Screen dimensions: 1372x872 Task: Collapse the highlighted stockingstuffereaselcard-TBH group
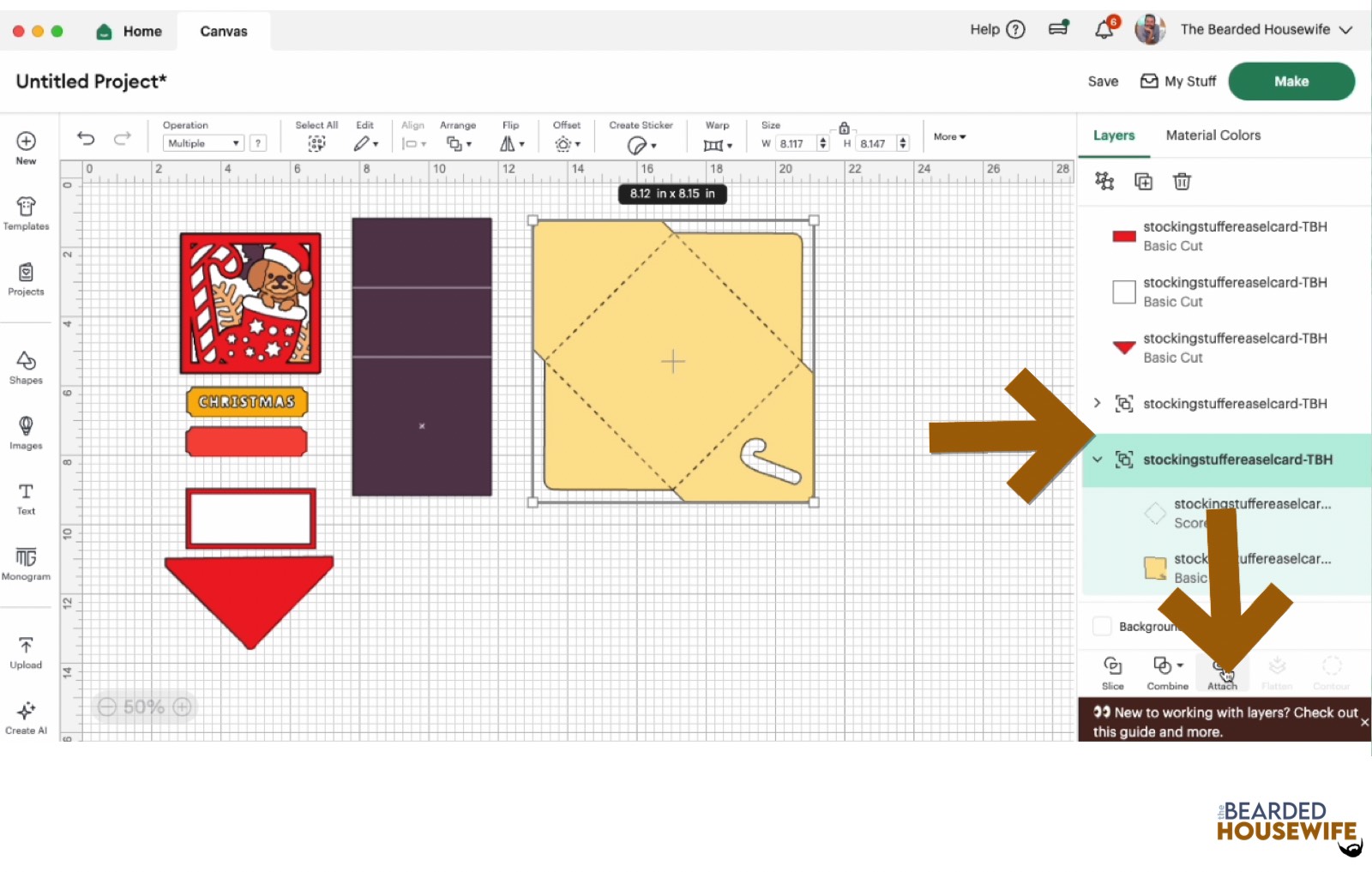[1098, 460]
